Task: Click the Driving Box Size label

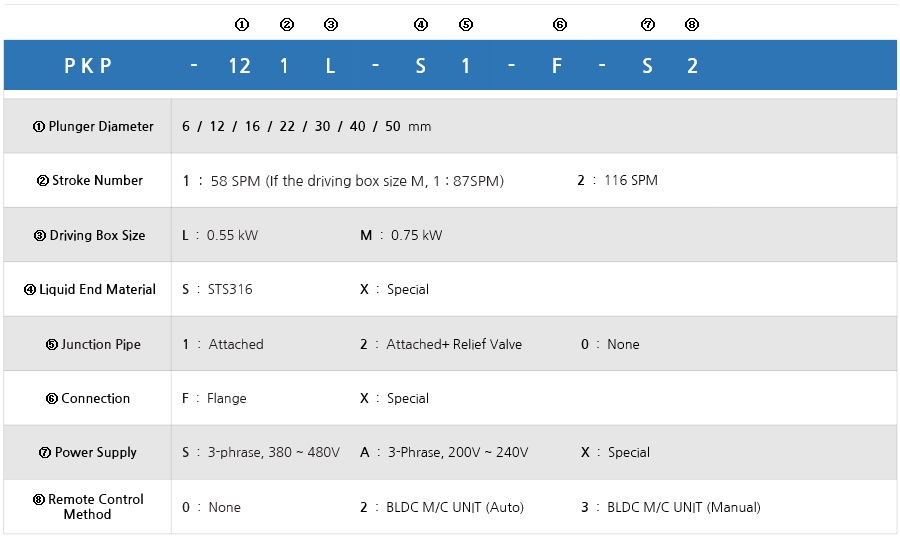Action: [89, 236]
